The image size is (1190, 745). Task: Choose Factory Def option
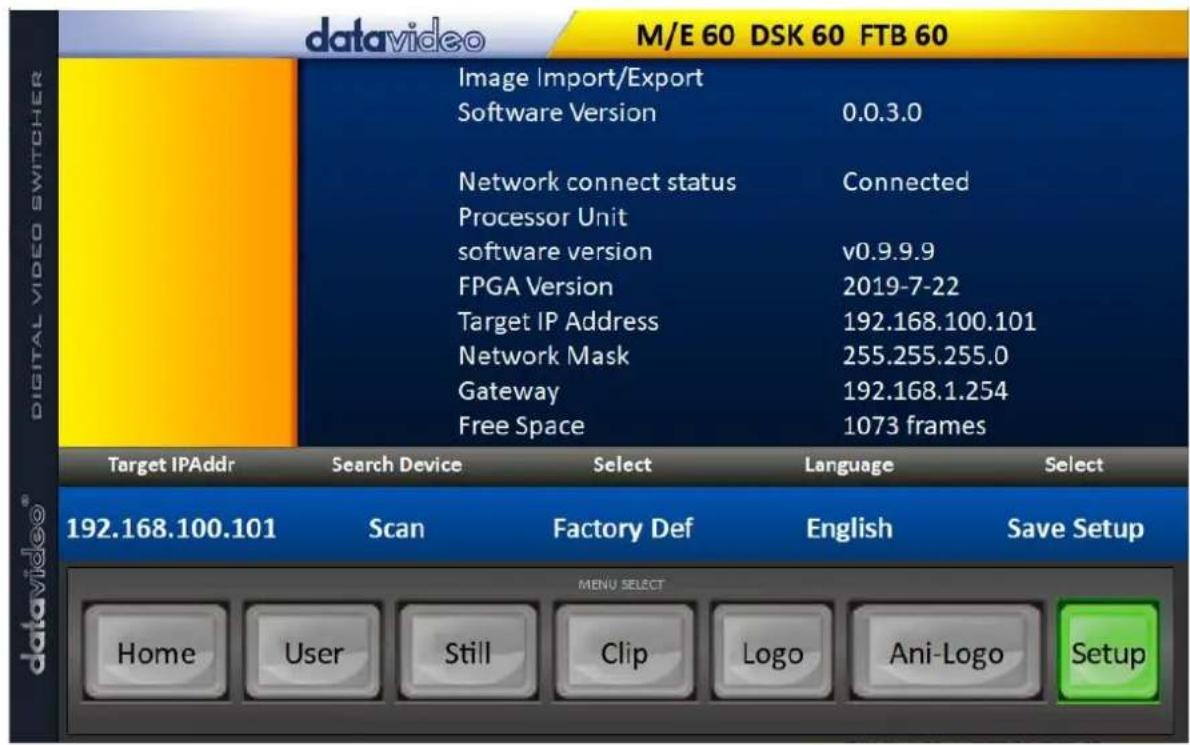622,528
